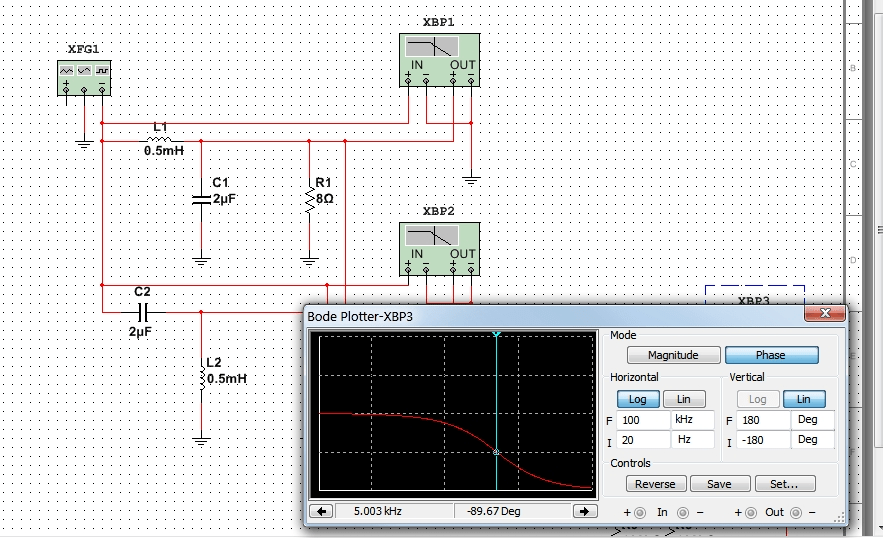Save the Bode plot data

720,484
